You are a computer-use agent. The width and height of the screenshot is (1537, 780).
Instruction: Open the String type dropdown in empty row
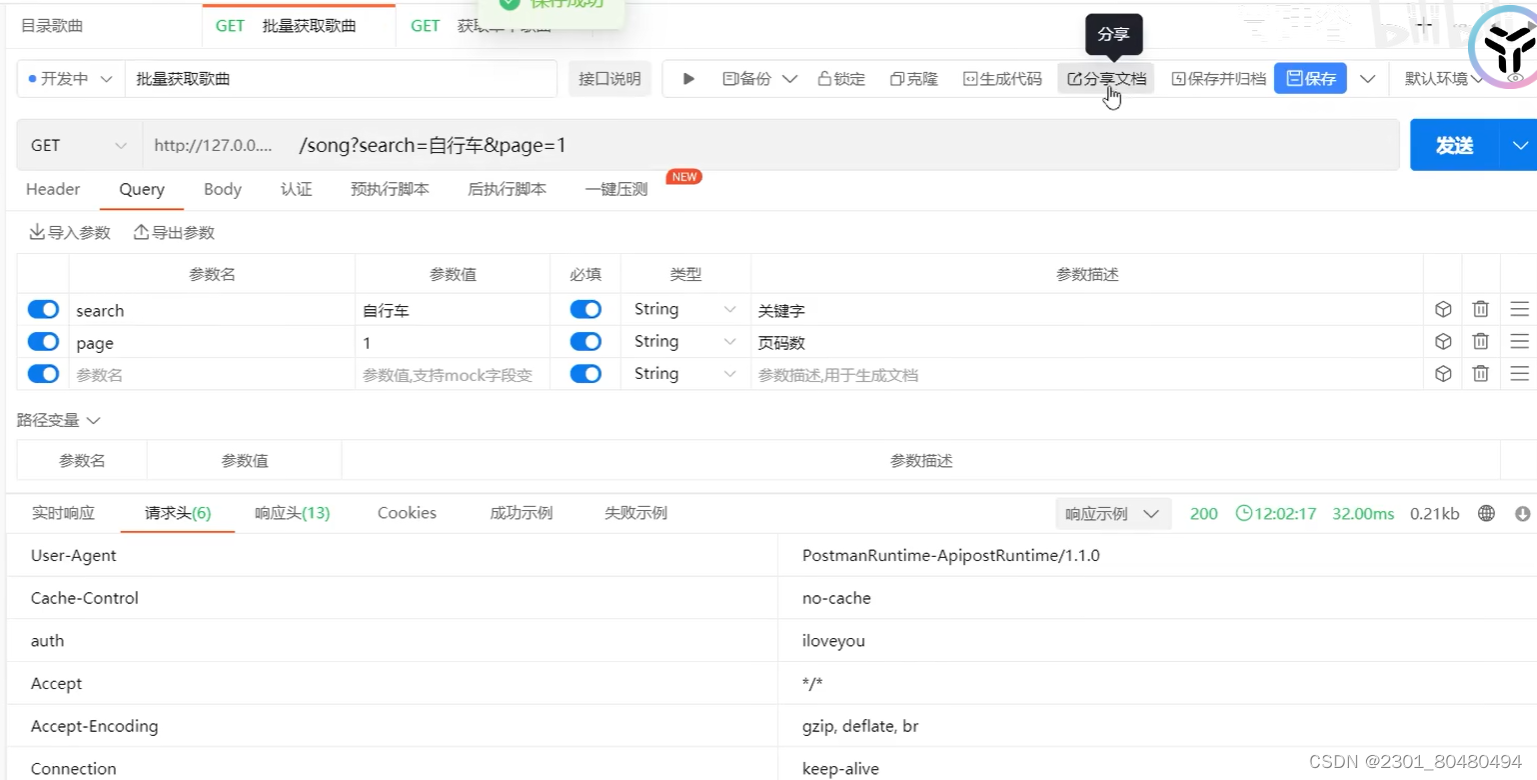[685, 374]
